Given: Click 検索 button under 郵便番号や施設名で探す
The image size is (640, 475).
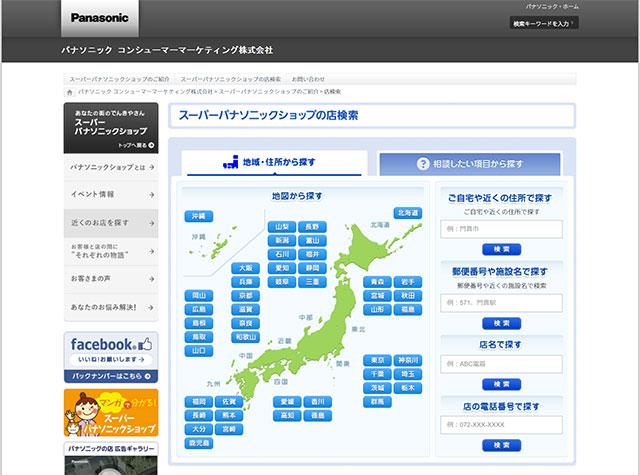Looking at the screenshot, I should click(502, 323).
